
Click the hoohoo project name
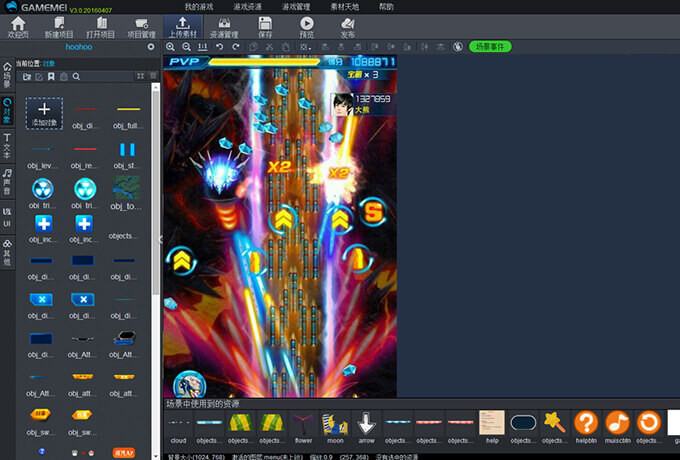click(x=79, y=47)
